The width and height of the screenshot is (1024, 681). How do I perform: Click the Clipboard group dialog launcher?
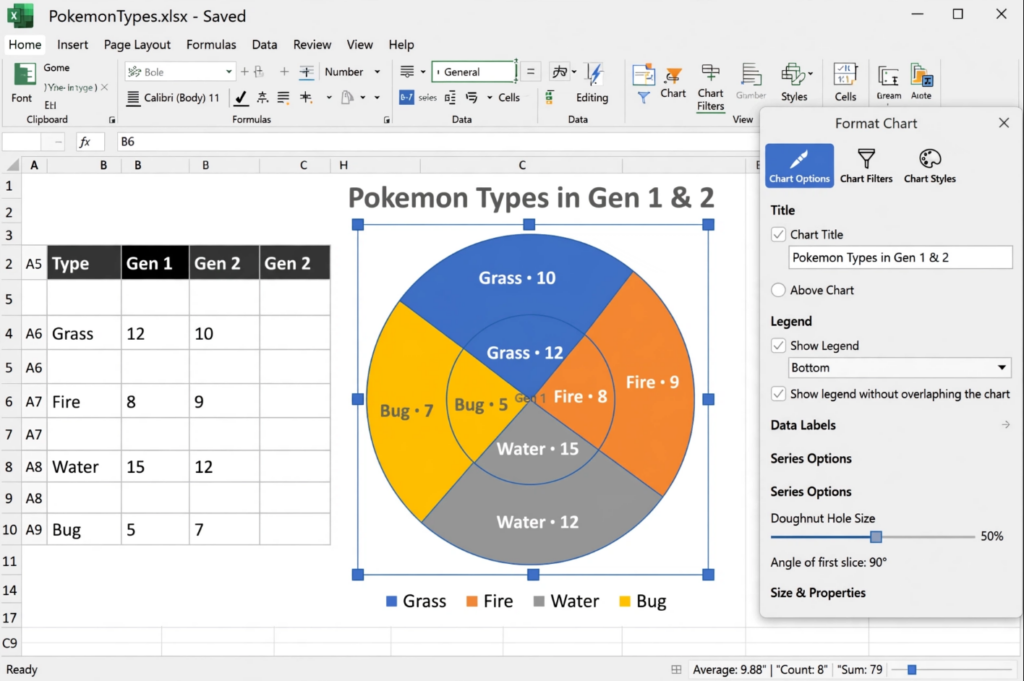point(112,120)
